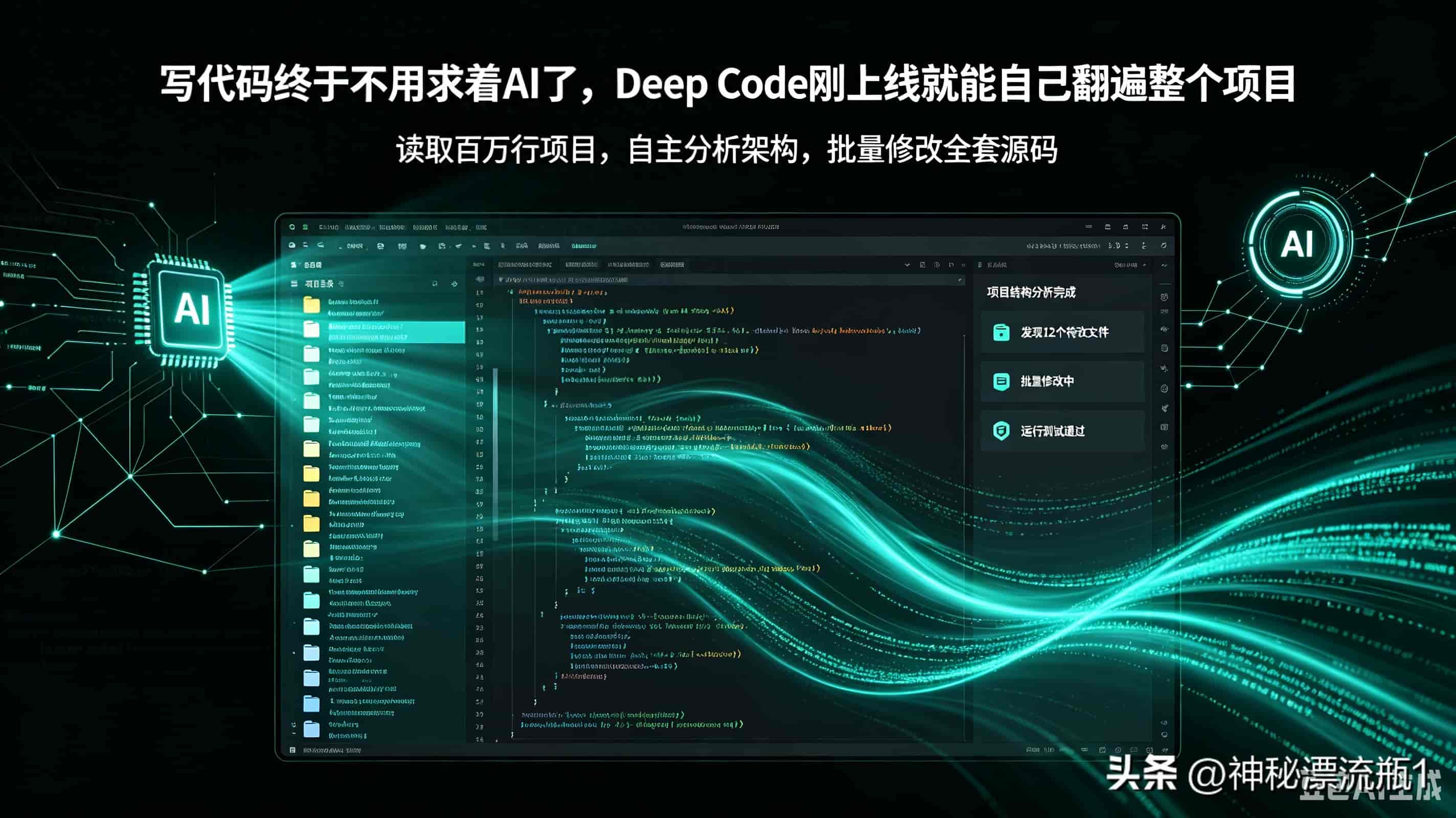Click the green icon beside title bar circle
The height and width of the screenshot is (818, 1456).
pos(305,226)
